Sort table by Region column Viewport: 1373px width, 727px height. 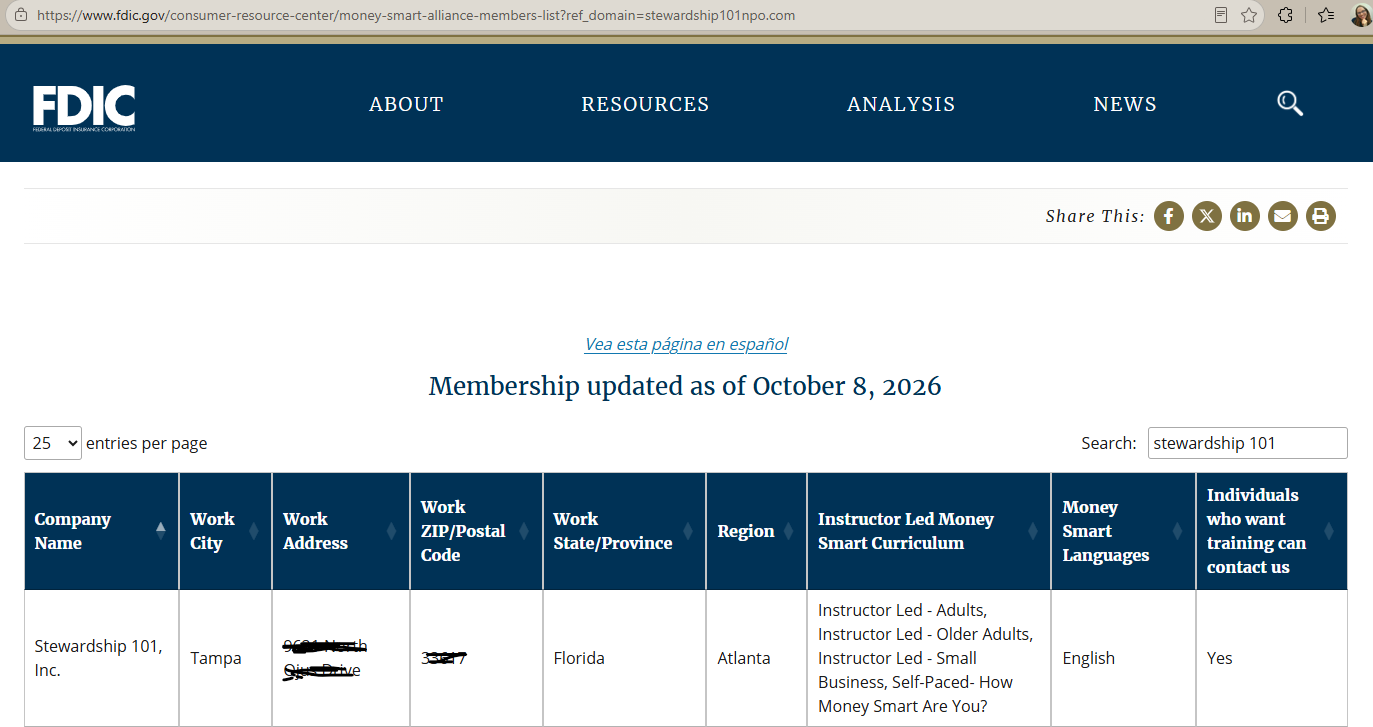pyautogui.click(x=757, y=531)
